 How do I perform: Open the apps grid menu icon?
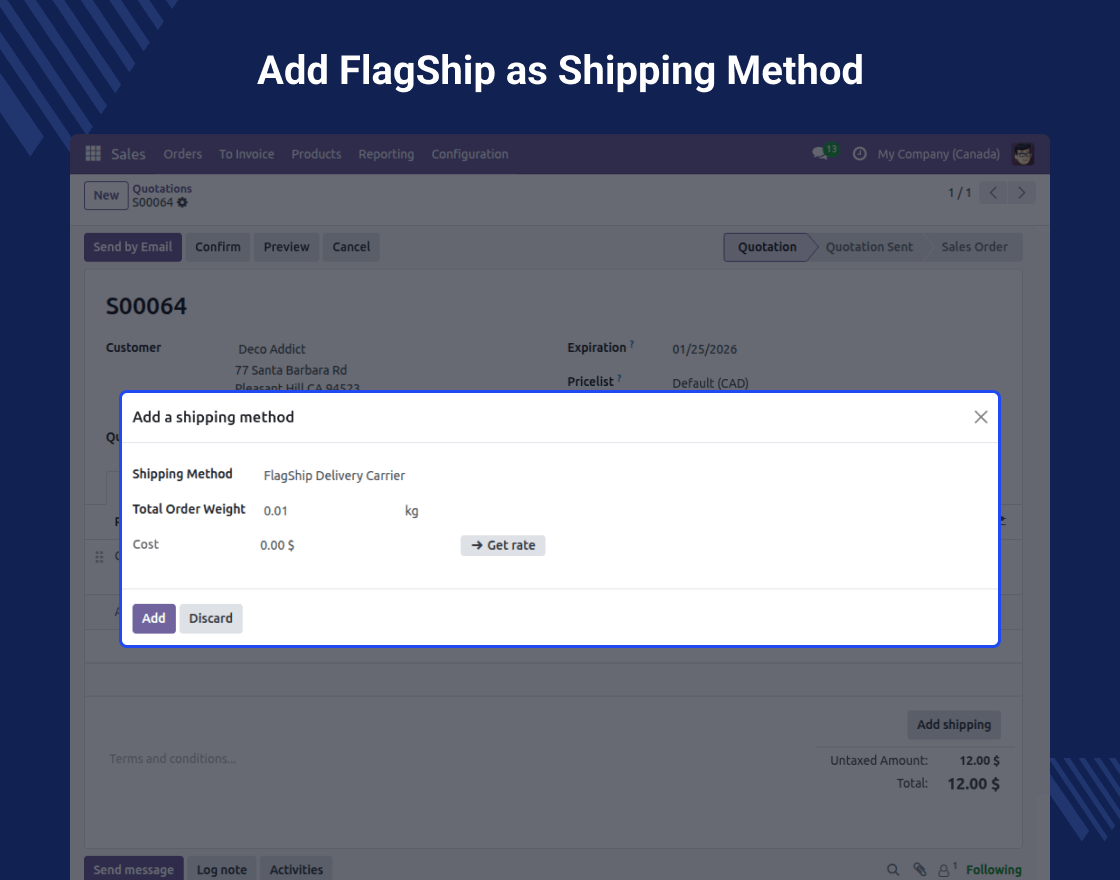tap(93, 154)
